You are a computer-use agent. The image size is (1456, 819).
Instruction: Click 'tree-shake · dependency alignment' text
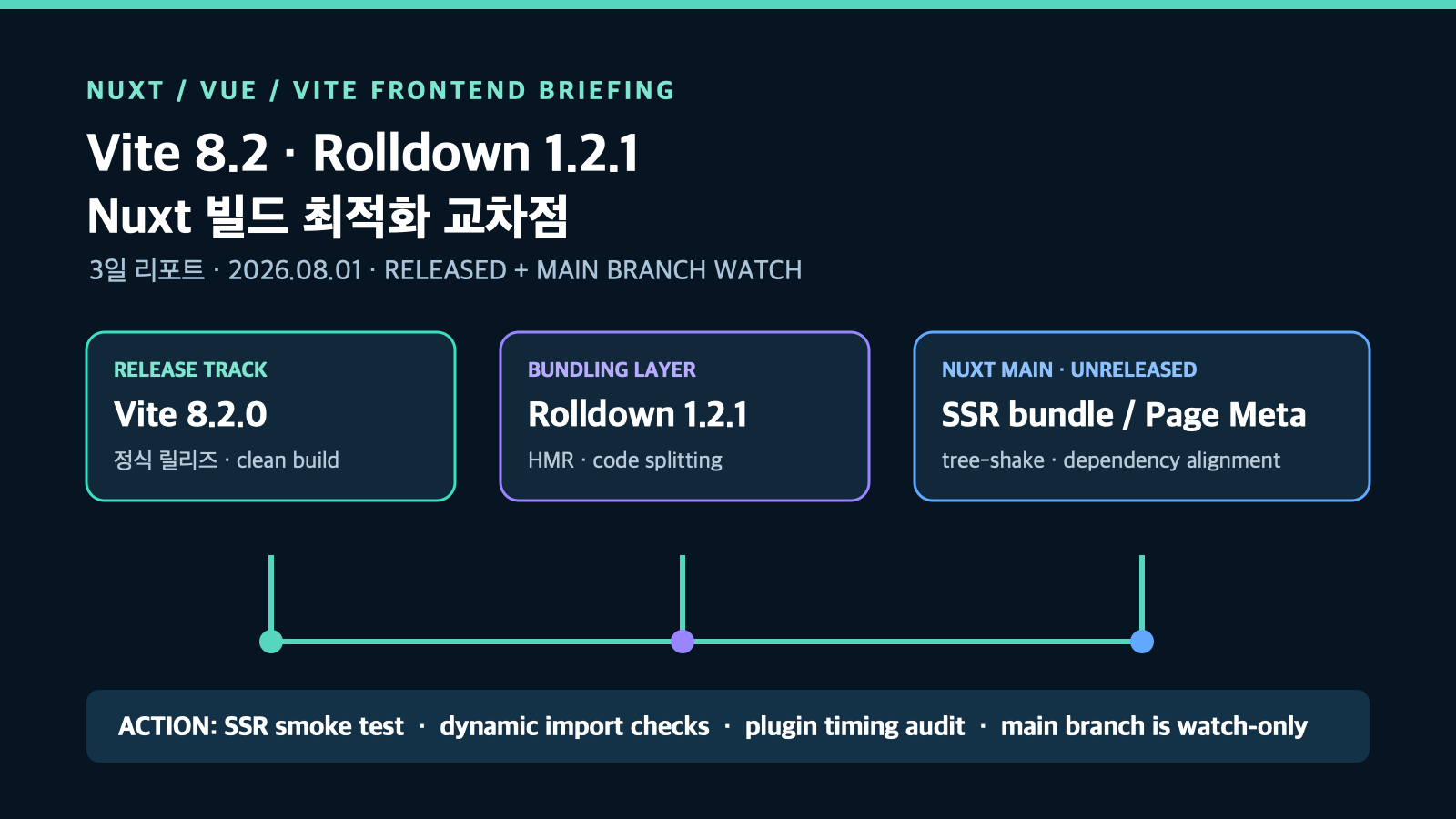pyautogui.click(x=1111, y=460)
